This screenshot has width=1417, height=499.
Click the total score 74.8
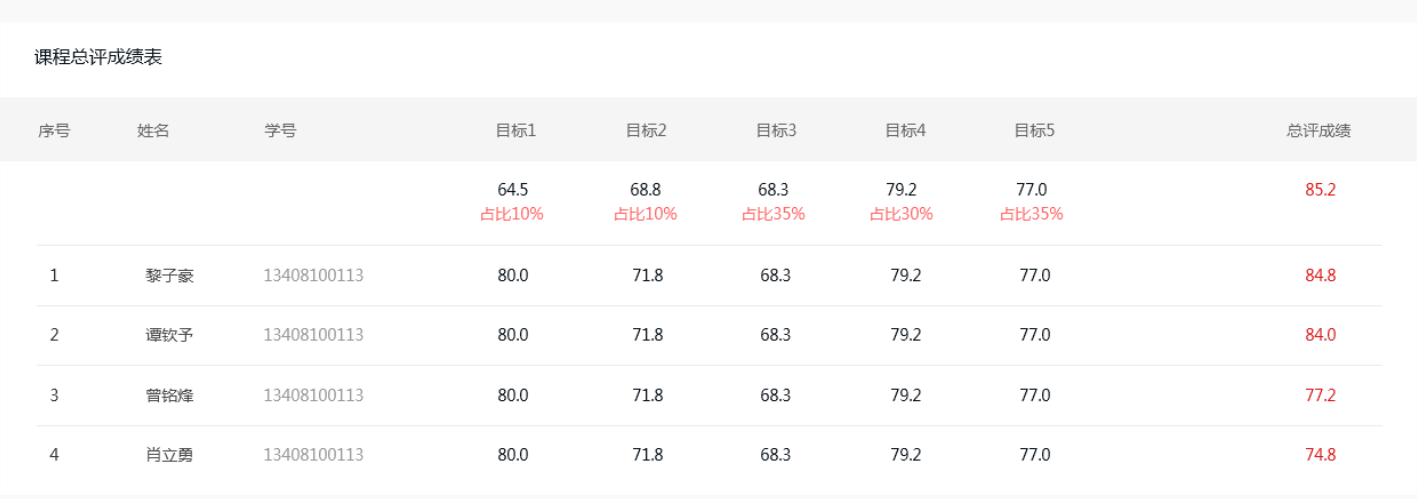[x=1320, y=455]
